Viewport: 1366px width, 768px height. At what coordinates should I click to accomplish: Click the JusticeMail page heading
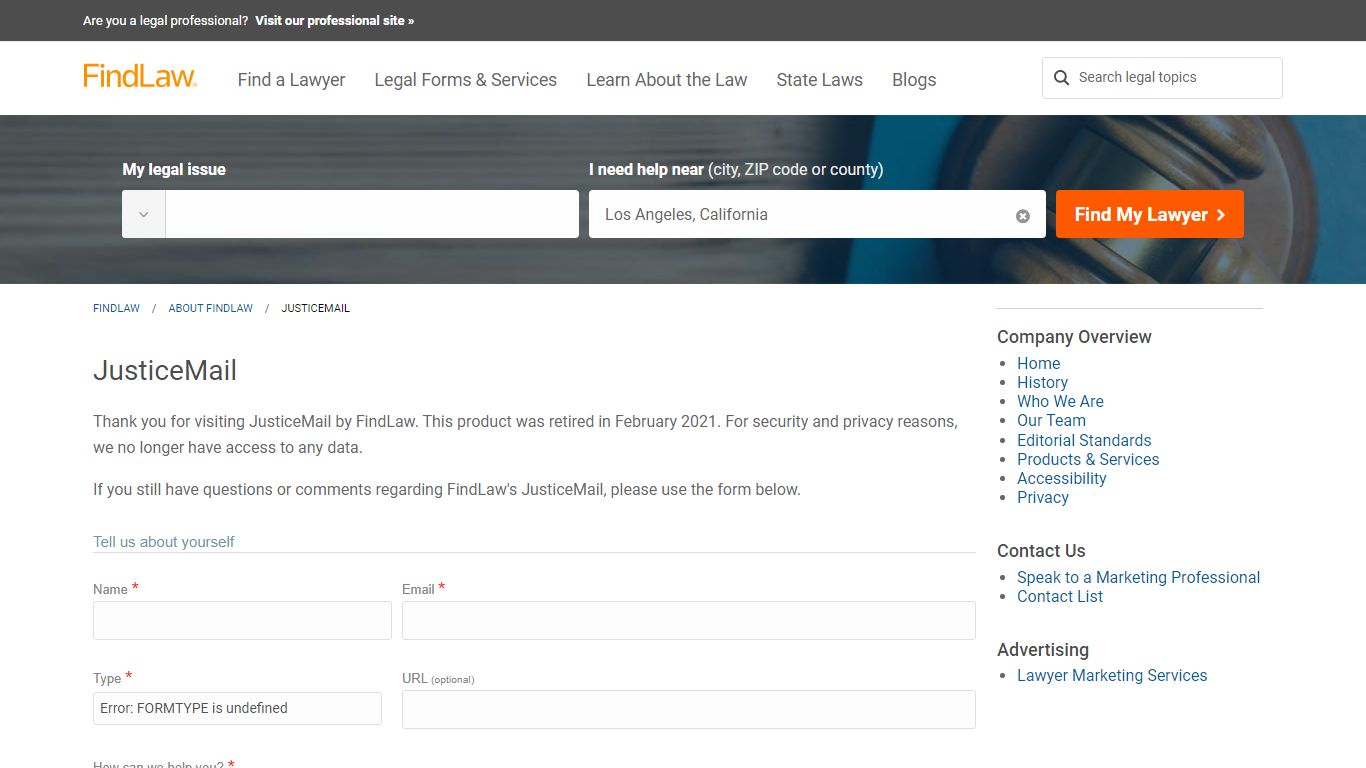coord(165,371)
